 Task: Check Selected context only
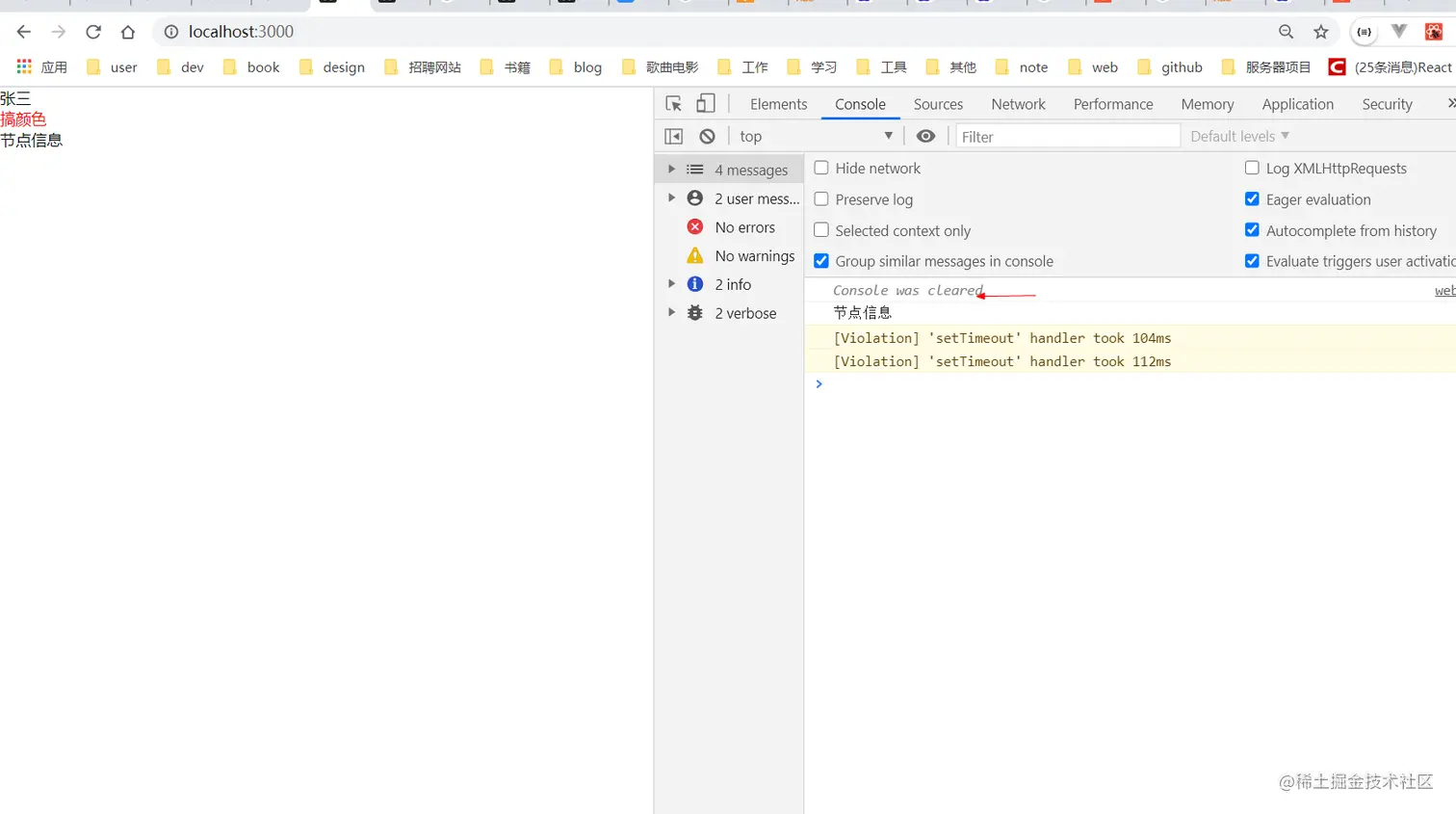pos(821,230)
